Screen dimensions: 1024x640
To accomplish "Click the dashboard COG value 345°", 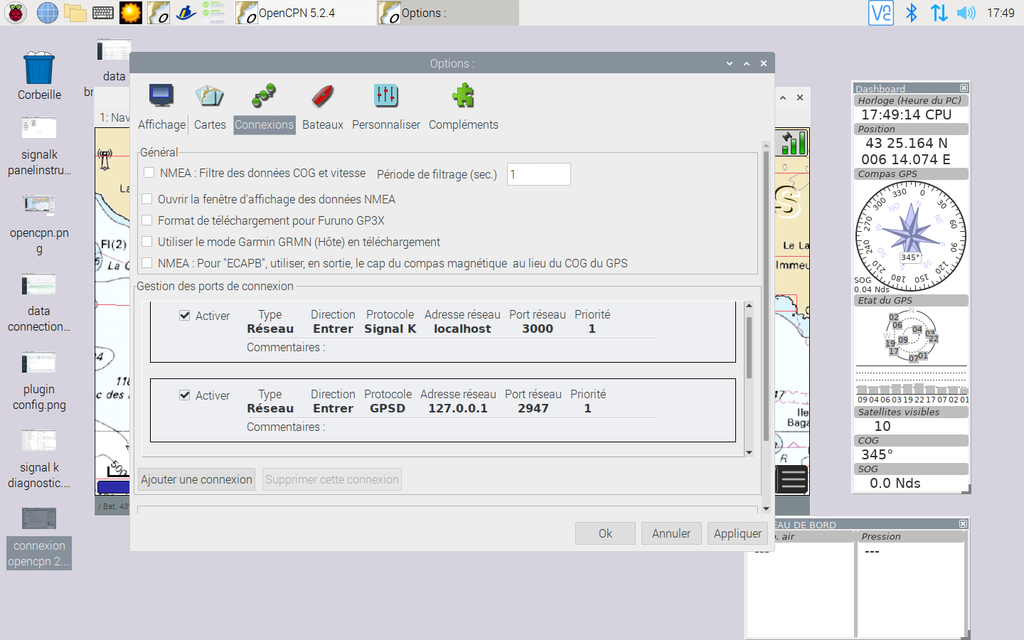I will 877,455.
